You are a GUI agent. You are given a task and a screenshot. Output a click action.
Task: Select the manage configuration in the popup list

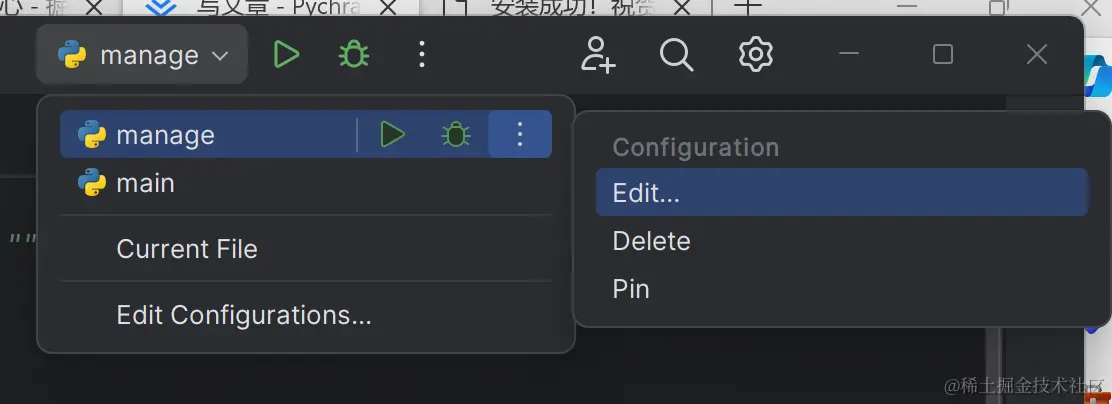(166, 134)
